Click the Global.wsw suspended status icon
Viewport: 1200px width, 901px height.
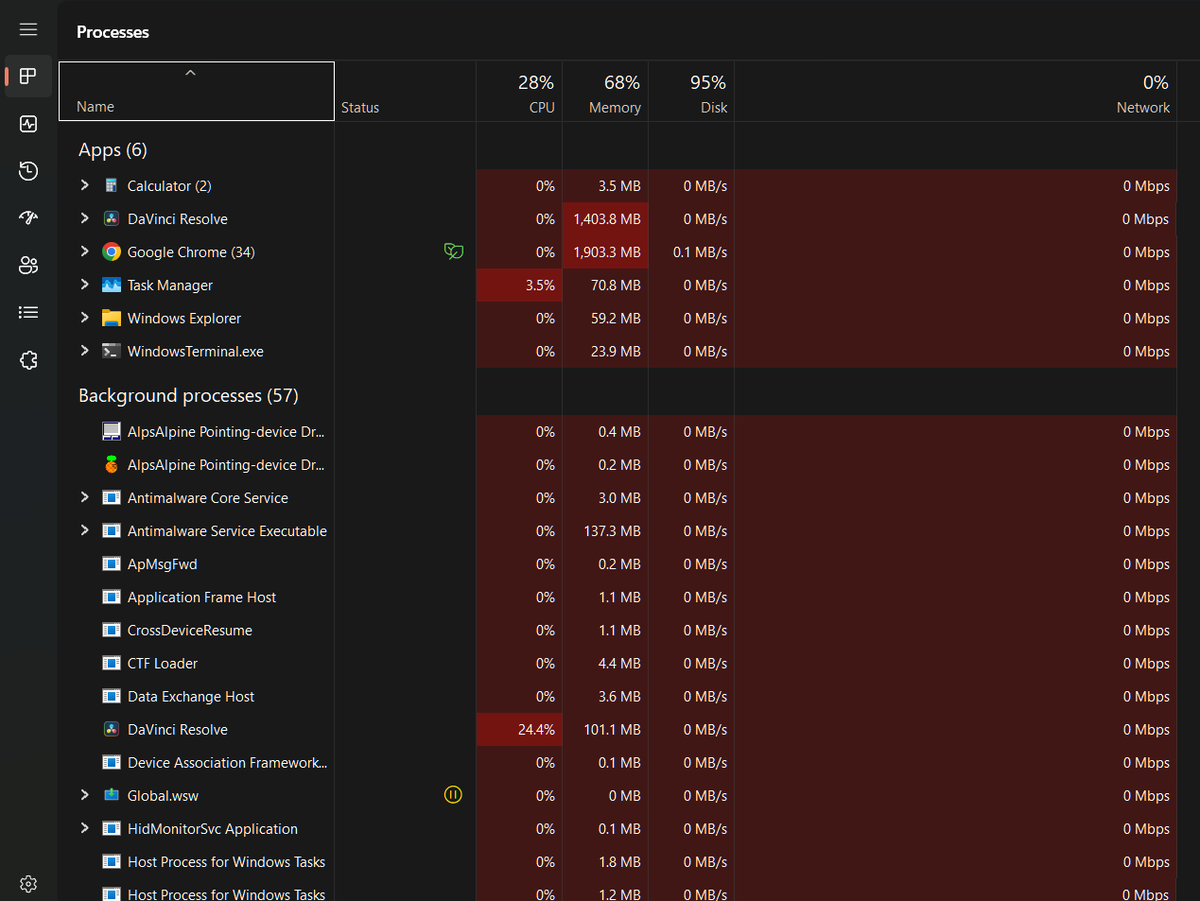tap(453, 795)
